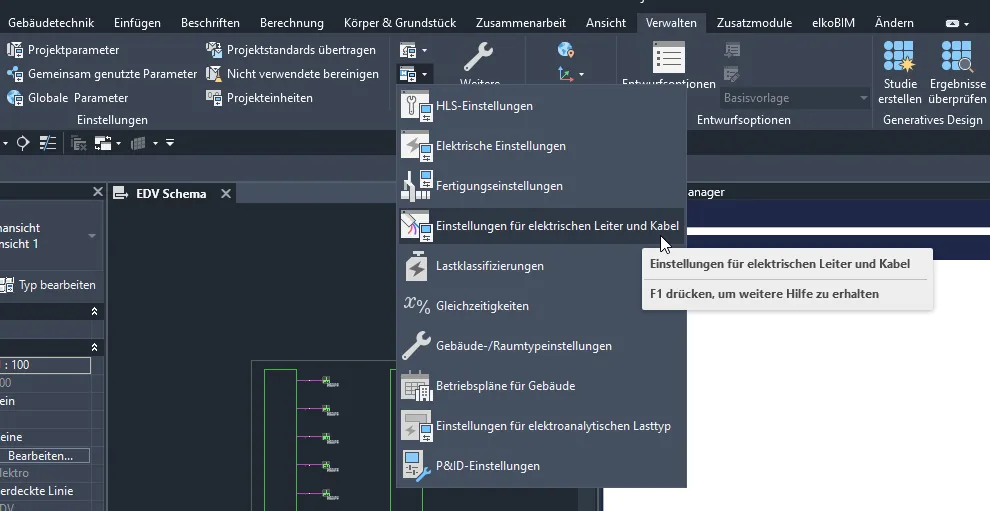Open Gebäude-/Raumtypeinstellungen

pyautogui.click(x=541, y=346)
